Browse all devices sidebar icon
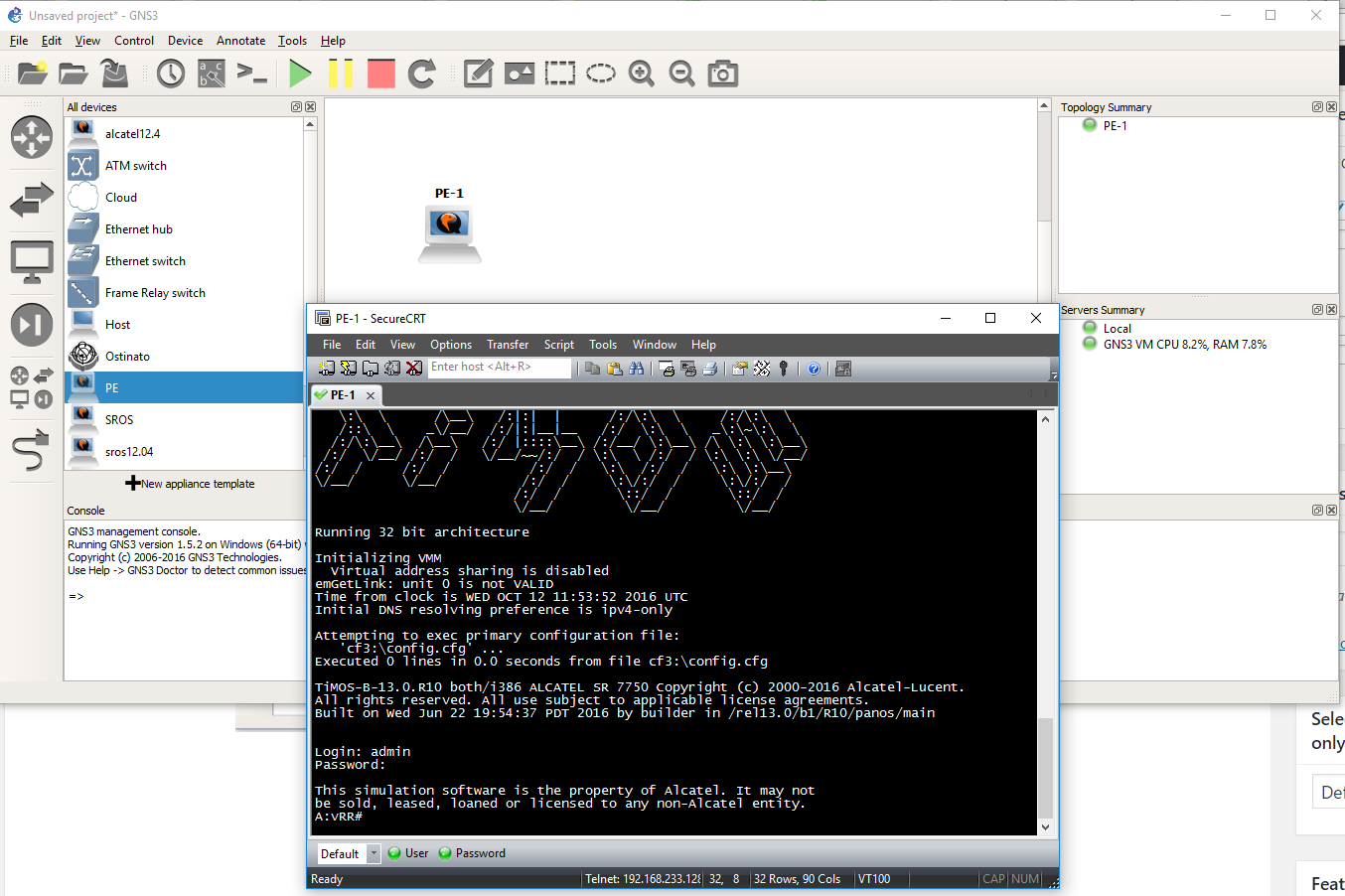 point(32,387)
